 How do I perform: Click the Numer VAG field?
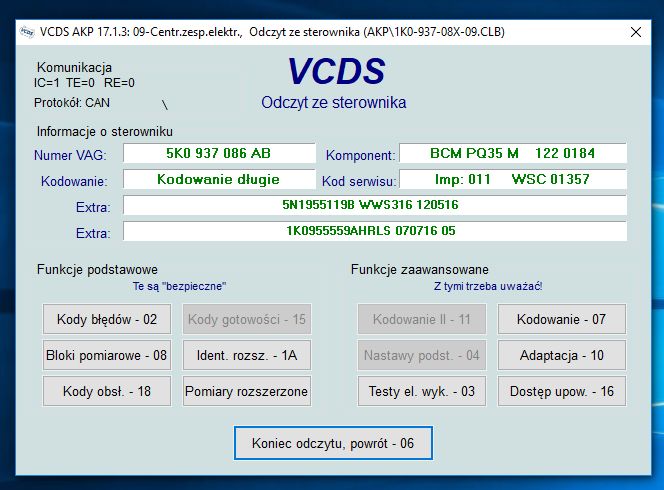pos(218,154)
